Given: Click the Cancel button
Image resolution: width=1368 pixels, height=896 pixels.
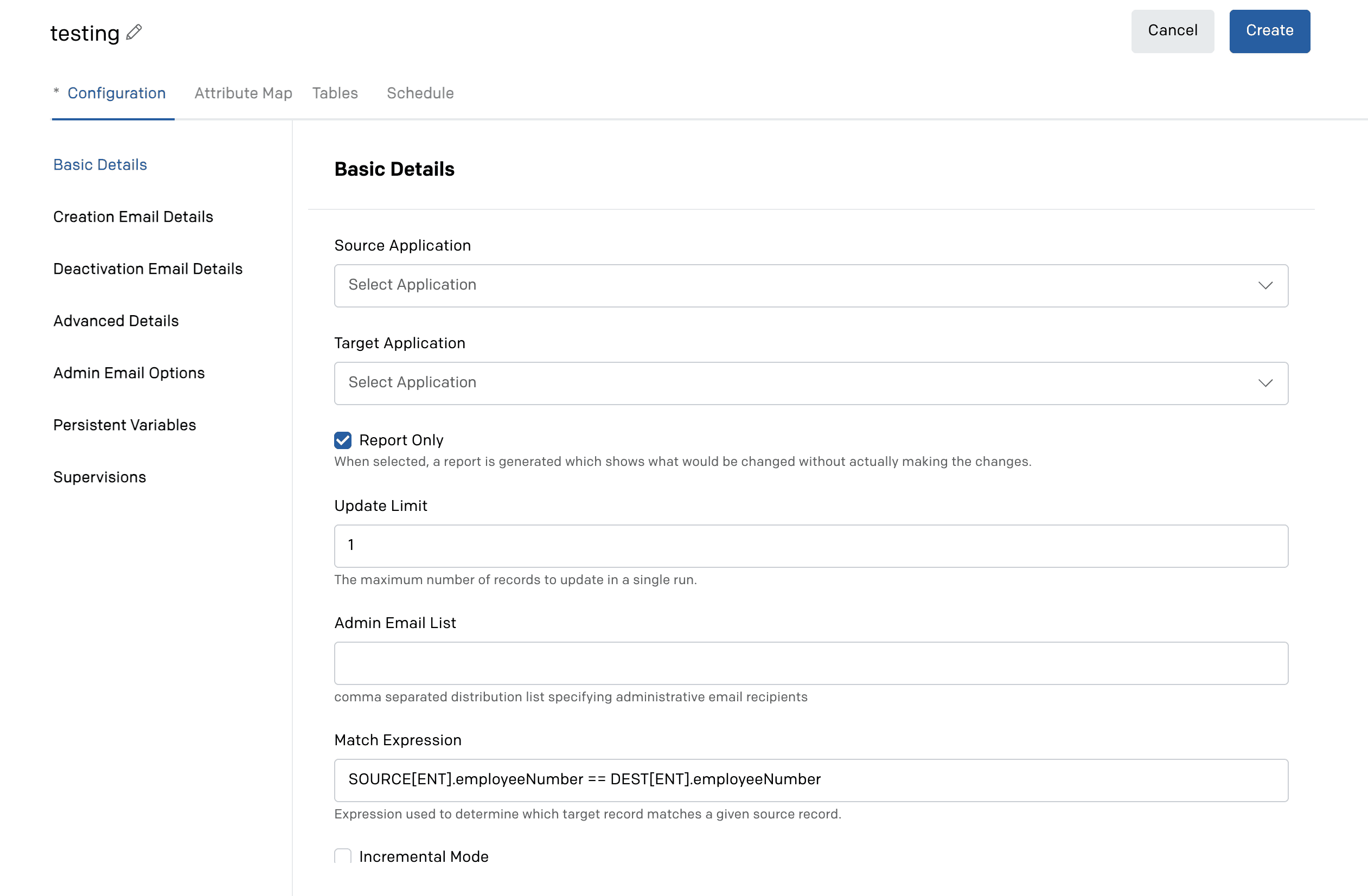Looking at the screenshot, I should (1173, 31).
